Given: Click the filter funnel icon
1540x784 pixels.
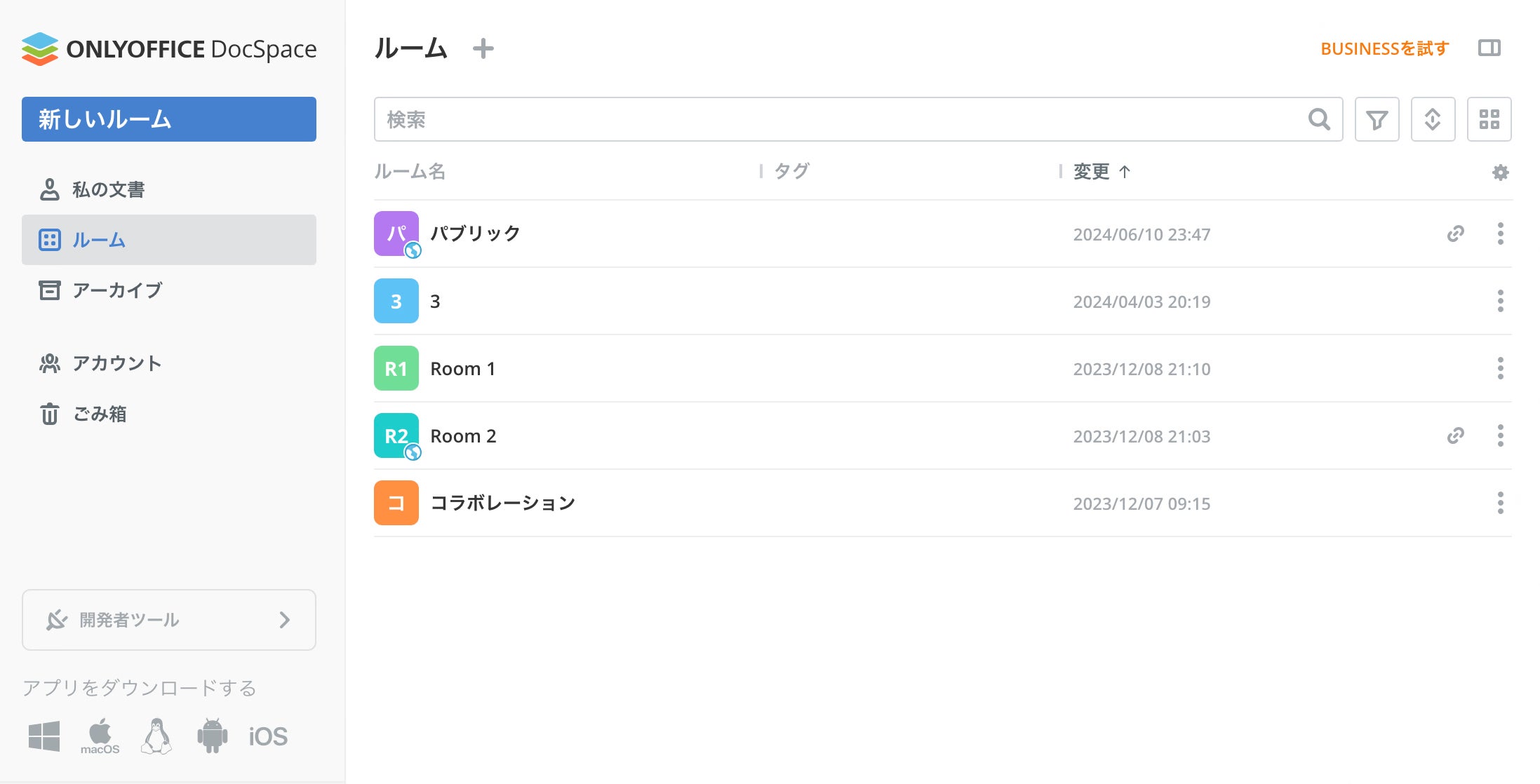Looking at the screenshot, I should coord(1377,120).
